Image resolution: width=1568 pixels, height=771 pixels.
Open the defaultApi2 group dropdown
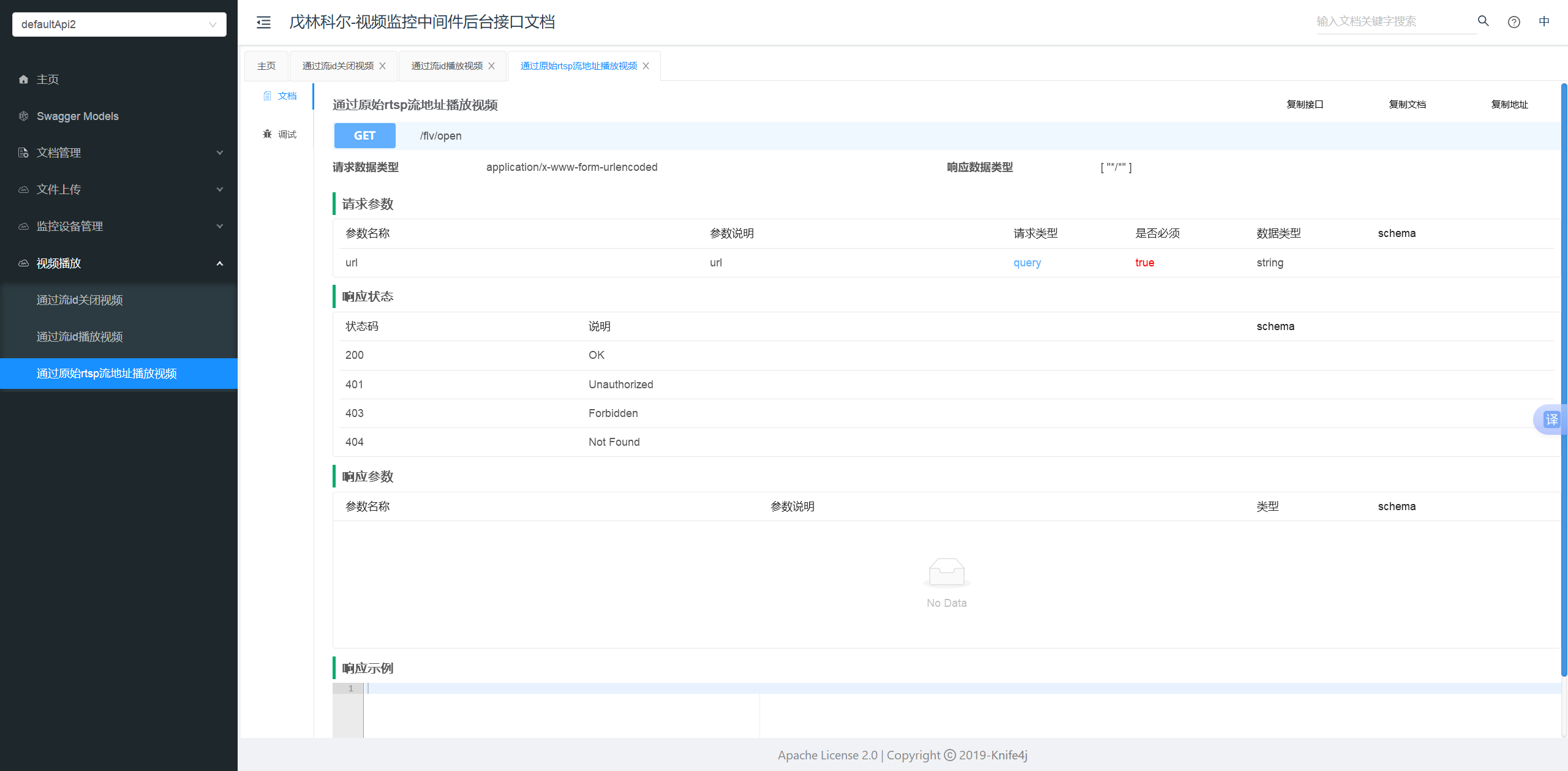tap(119, 24)
